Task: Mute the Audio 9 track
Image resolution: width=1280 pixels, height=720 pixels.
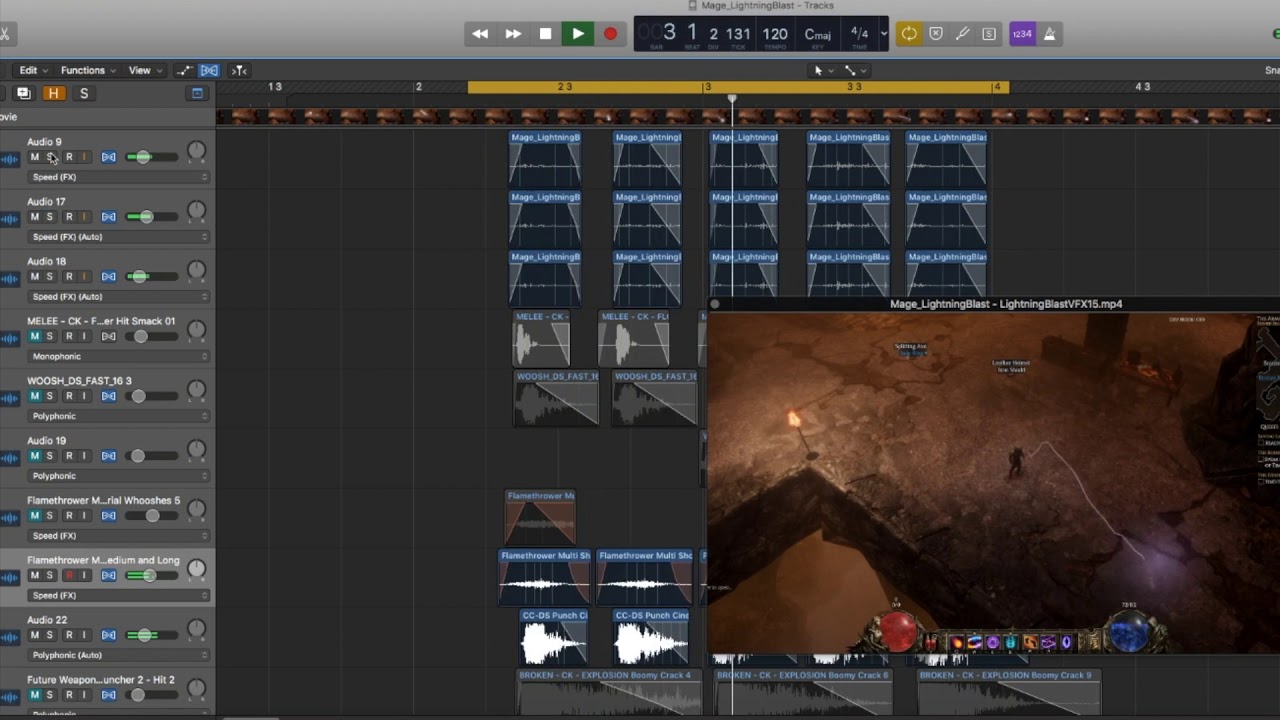Action: pyautogui.click(x=35, y=157)
